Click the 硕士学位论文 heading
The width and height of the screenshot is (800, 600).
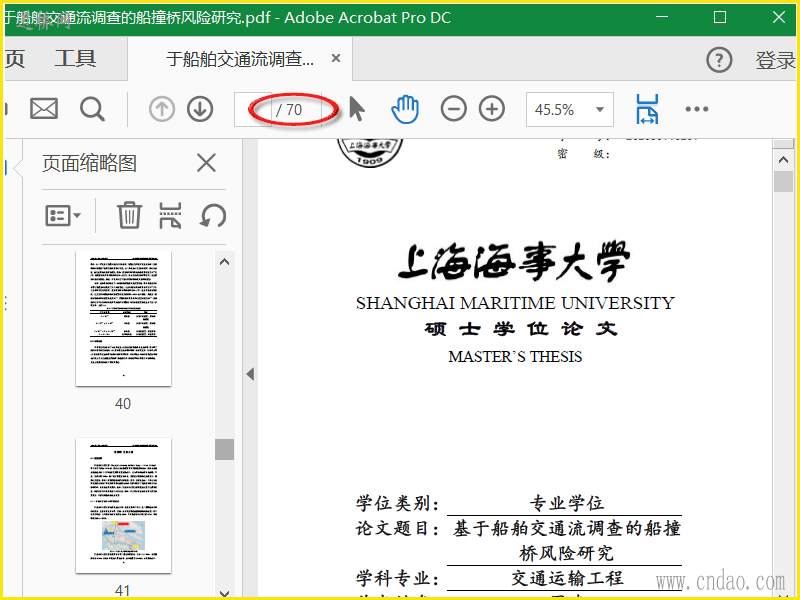[521, 329]
